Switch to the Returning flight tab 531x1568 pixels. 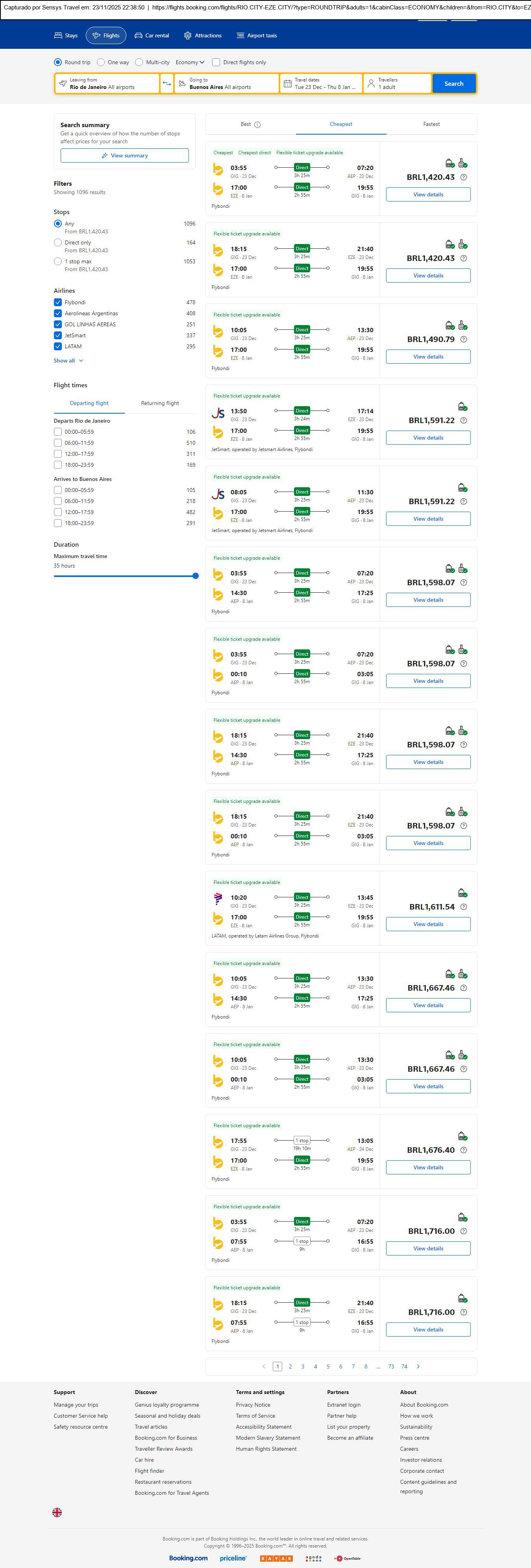159,403
